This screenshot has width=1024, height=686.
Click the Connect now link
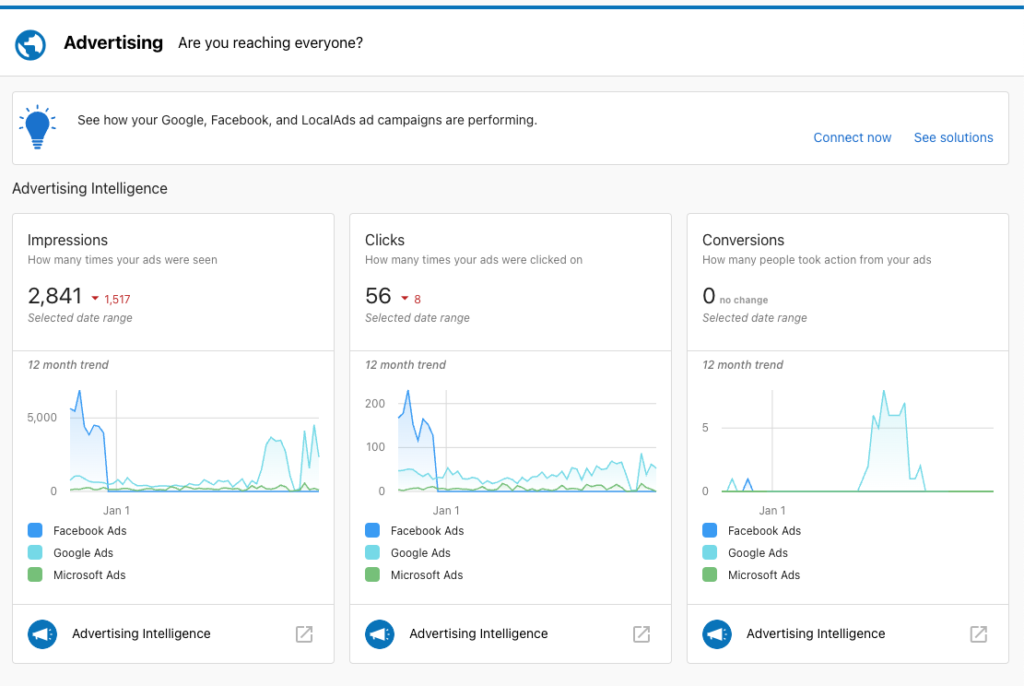pyautogui.click(x=852, y=138)
